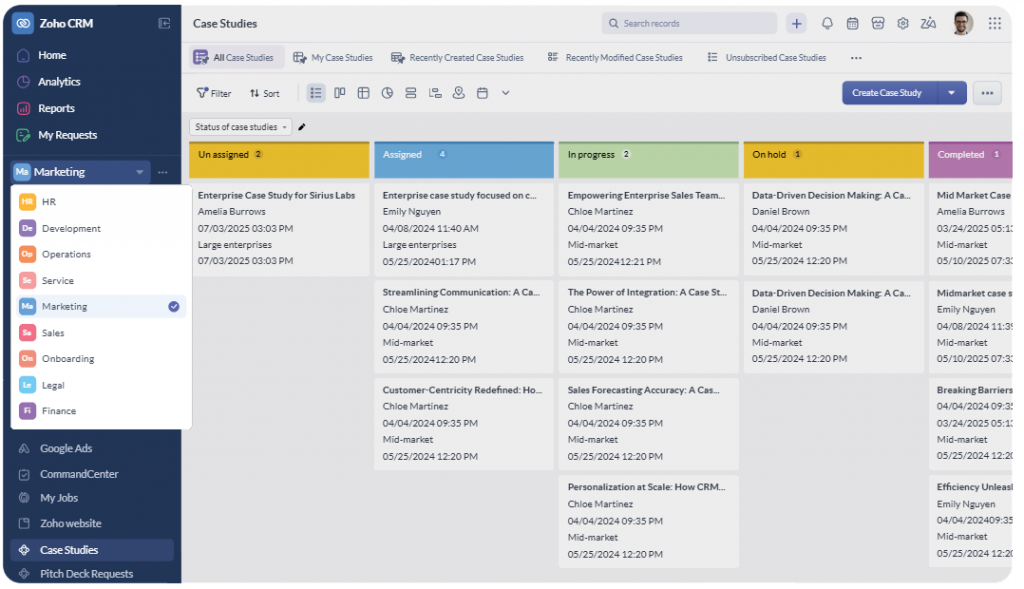Open the apps grid launcher icon
1024x589 pixels.
(x=994, y=24)
